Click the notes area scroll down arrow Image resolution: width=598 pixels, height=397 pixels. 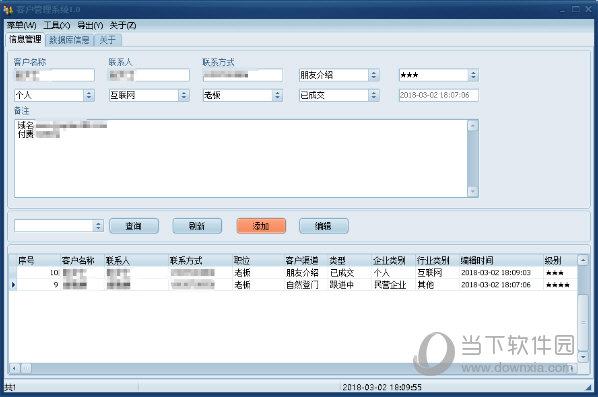473,191
